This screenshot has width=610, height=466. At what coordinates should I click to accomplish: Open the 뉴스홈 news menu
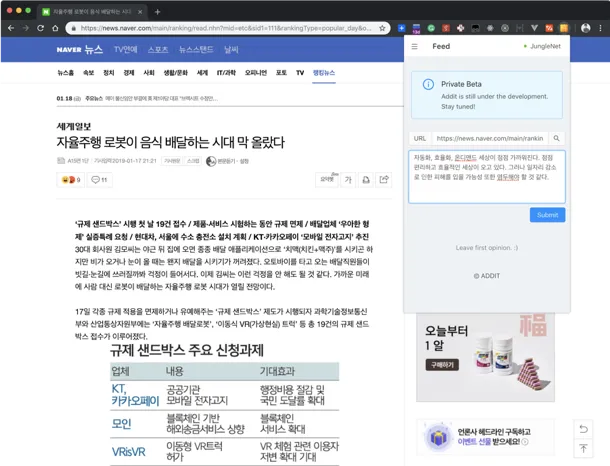click(x=65, y=73)
